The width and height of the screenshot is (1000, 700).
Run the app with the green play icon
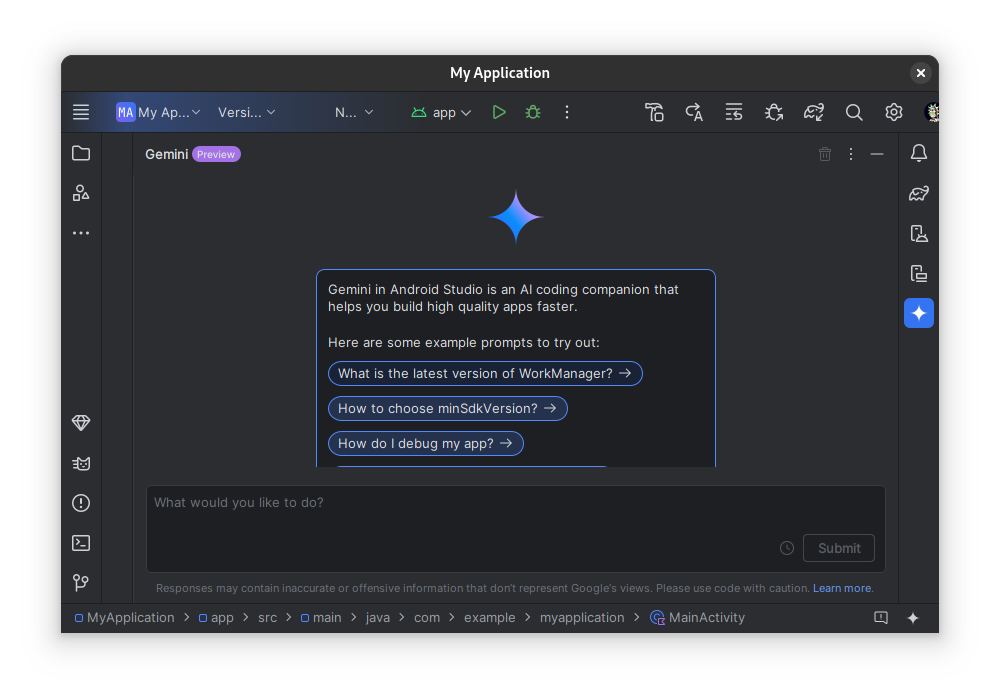pyautogui.click(x=499, y=112)
